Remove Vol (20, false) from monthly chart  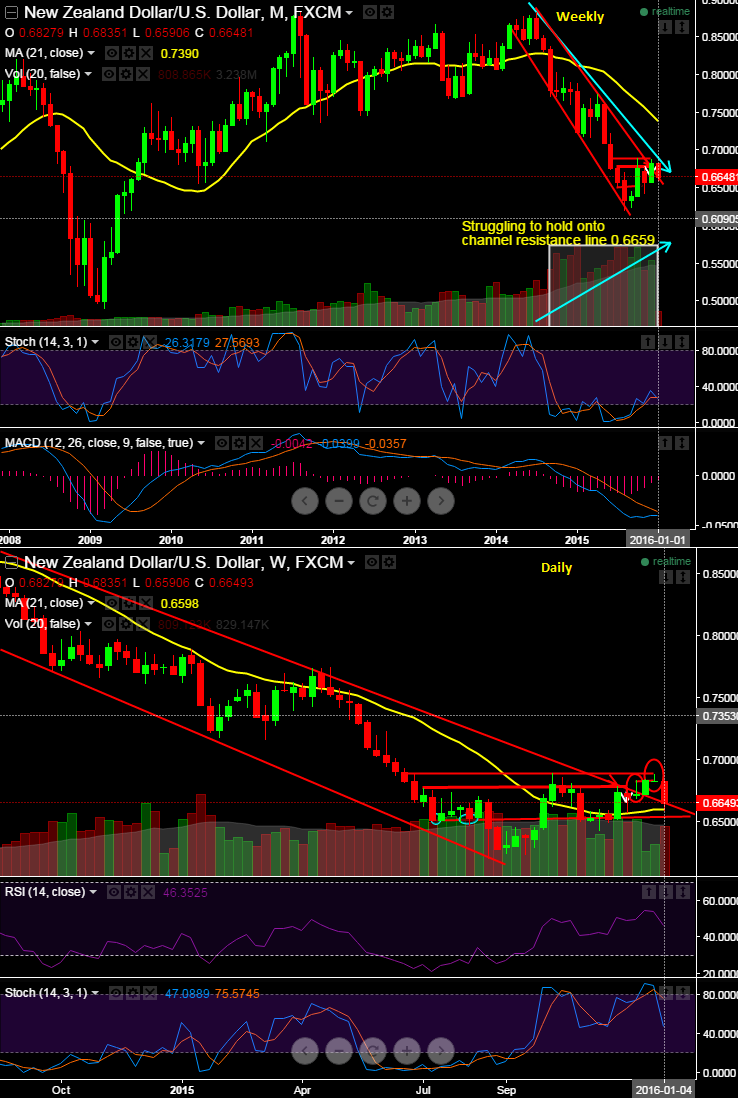coord(142,74)
